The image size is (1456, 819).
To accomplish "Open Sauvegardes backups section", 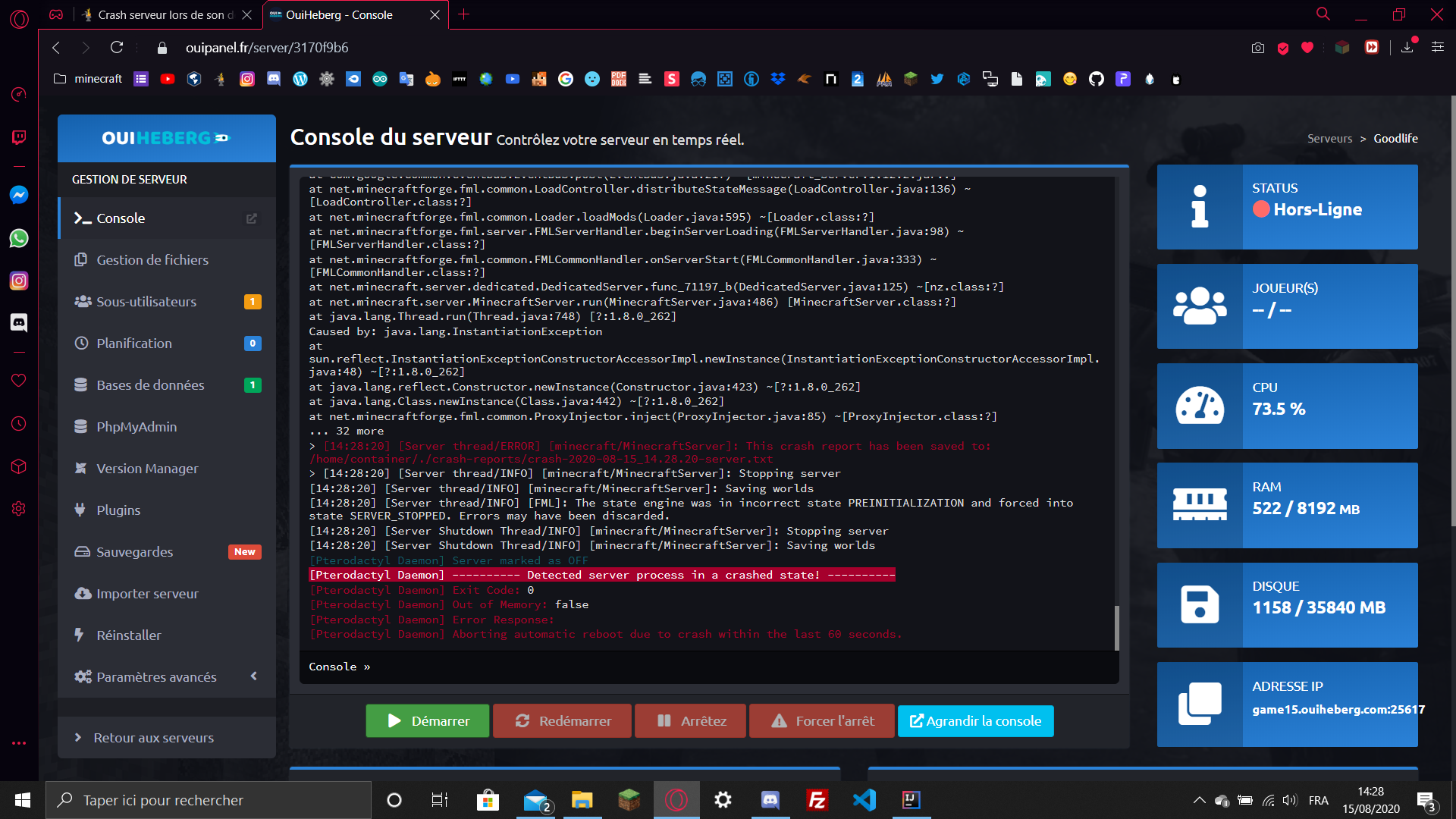I will coord(134,552).
